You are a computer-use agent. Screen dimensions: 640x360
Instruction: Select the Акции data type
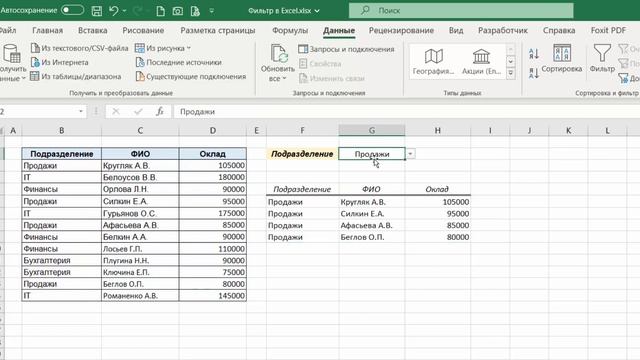pyautogui.click(x=481, y=61)
